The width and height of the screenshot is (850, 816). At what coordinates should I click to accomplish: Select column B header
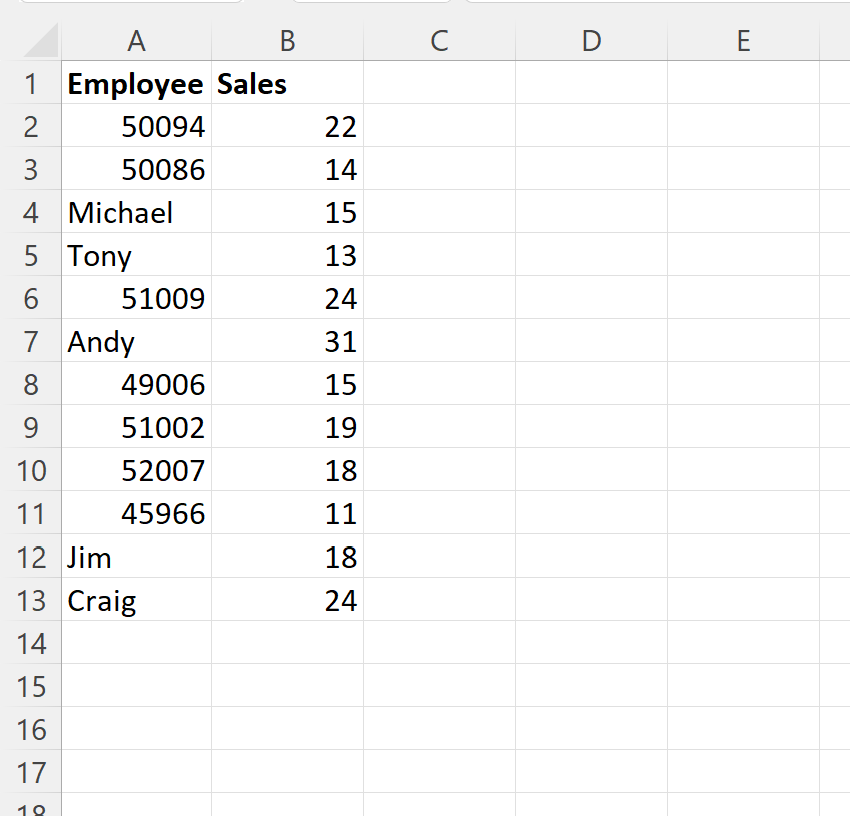pyautogui.click(x=287, y=41)
